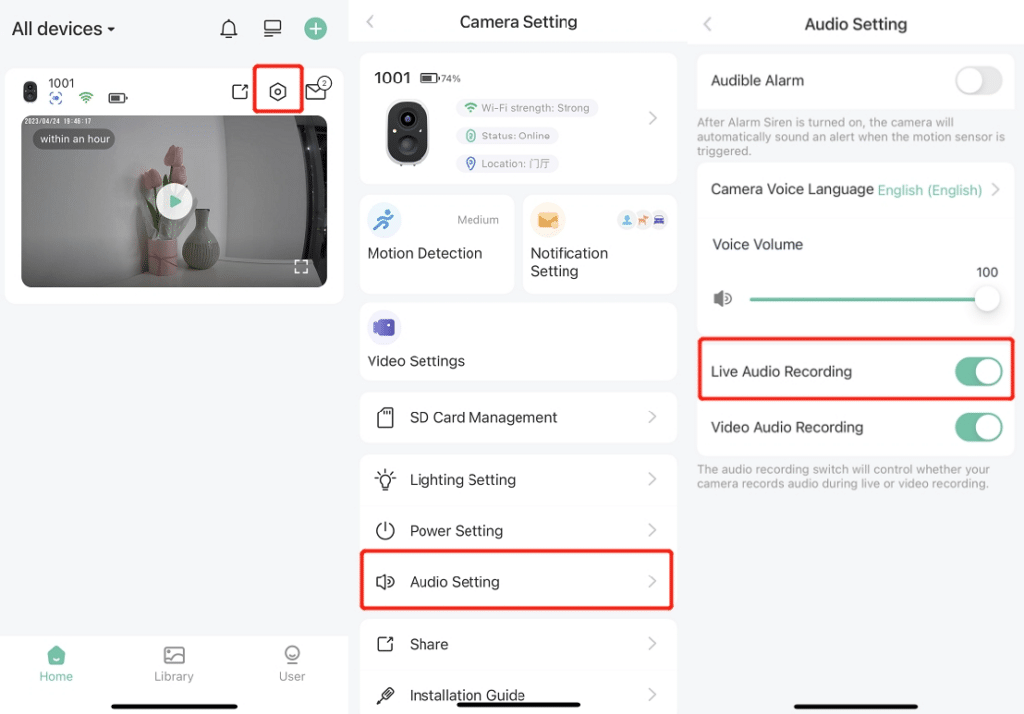The height and width of the screenshot is (714, 1024).
Task: Toggle Live Audio Recording off
Action: click(x=978, y=372)
